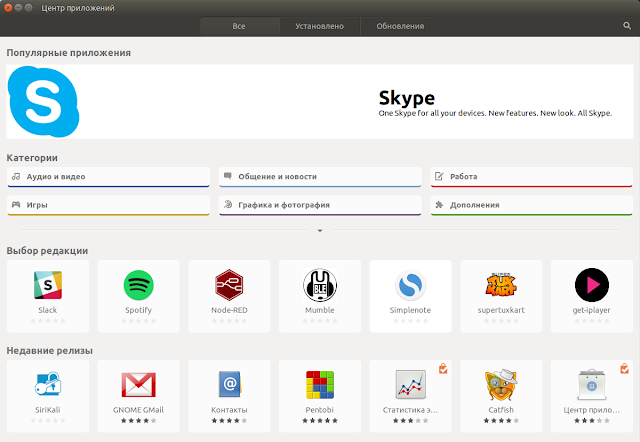
Task: Click the Node-RED name label
Action: tap(229, 310)
